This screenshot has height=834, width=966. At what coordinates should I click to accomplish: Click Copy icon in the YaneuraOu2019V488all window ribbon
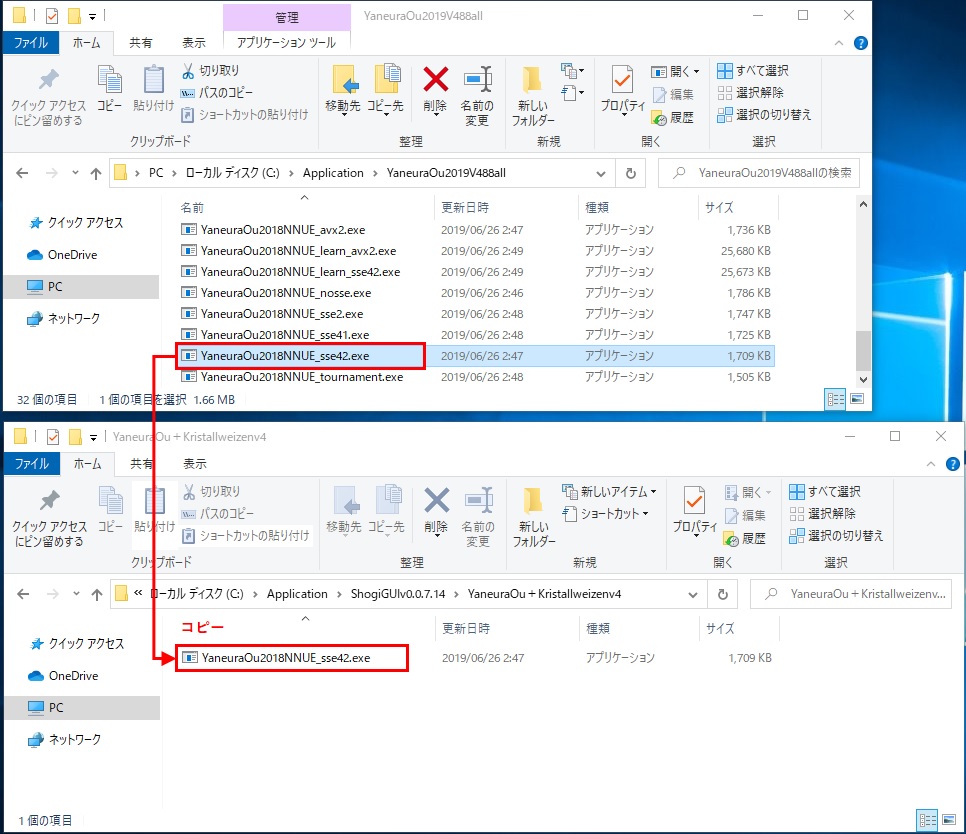tap(110, 90)
